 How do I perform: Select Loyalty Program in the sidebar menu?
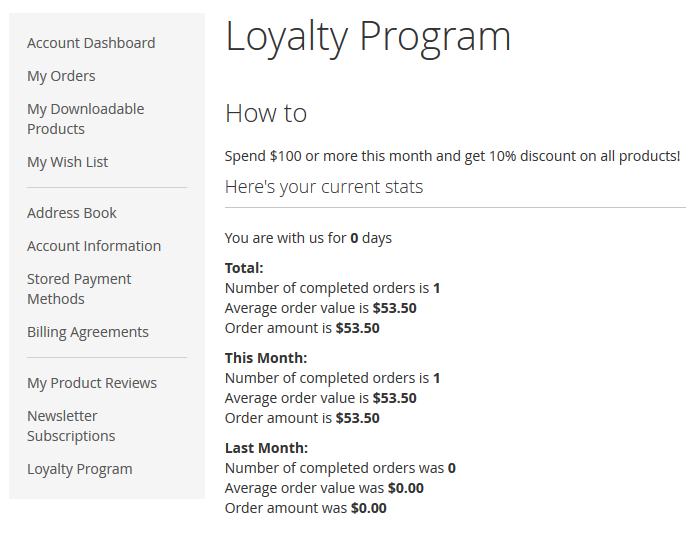click(80, 469)
